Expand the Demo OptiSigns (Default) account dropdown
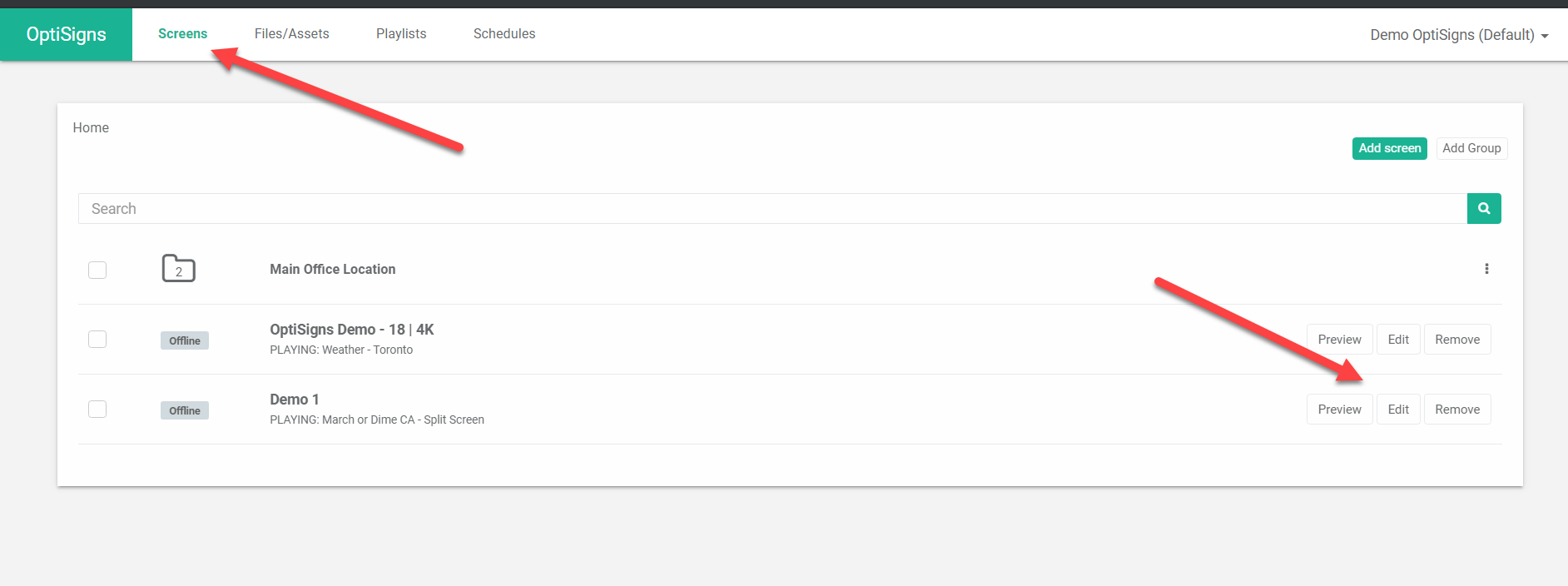Screen dimensions: 1568x586 [1459, 35]
